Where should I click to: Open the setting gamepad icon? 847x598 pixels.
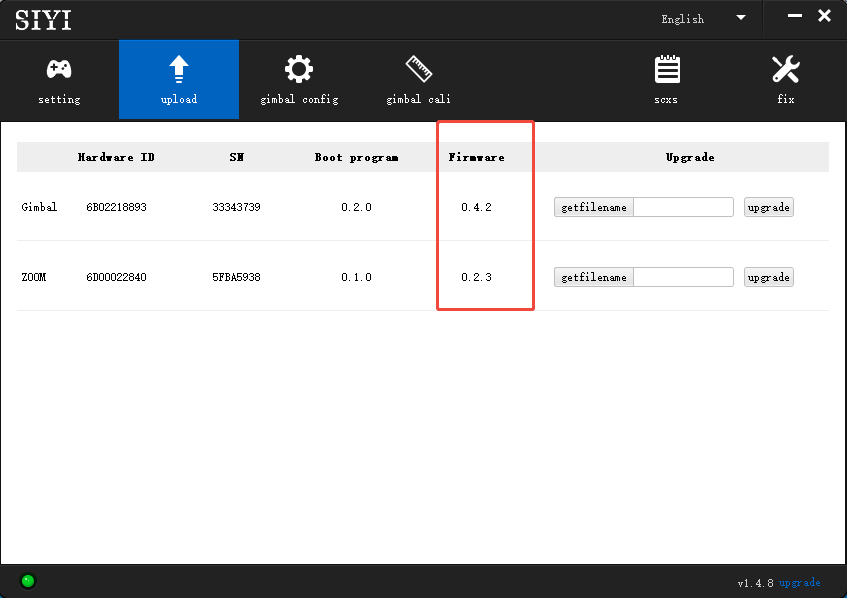[x=59, y=70]
